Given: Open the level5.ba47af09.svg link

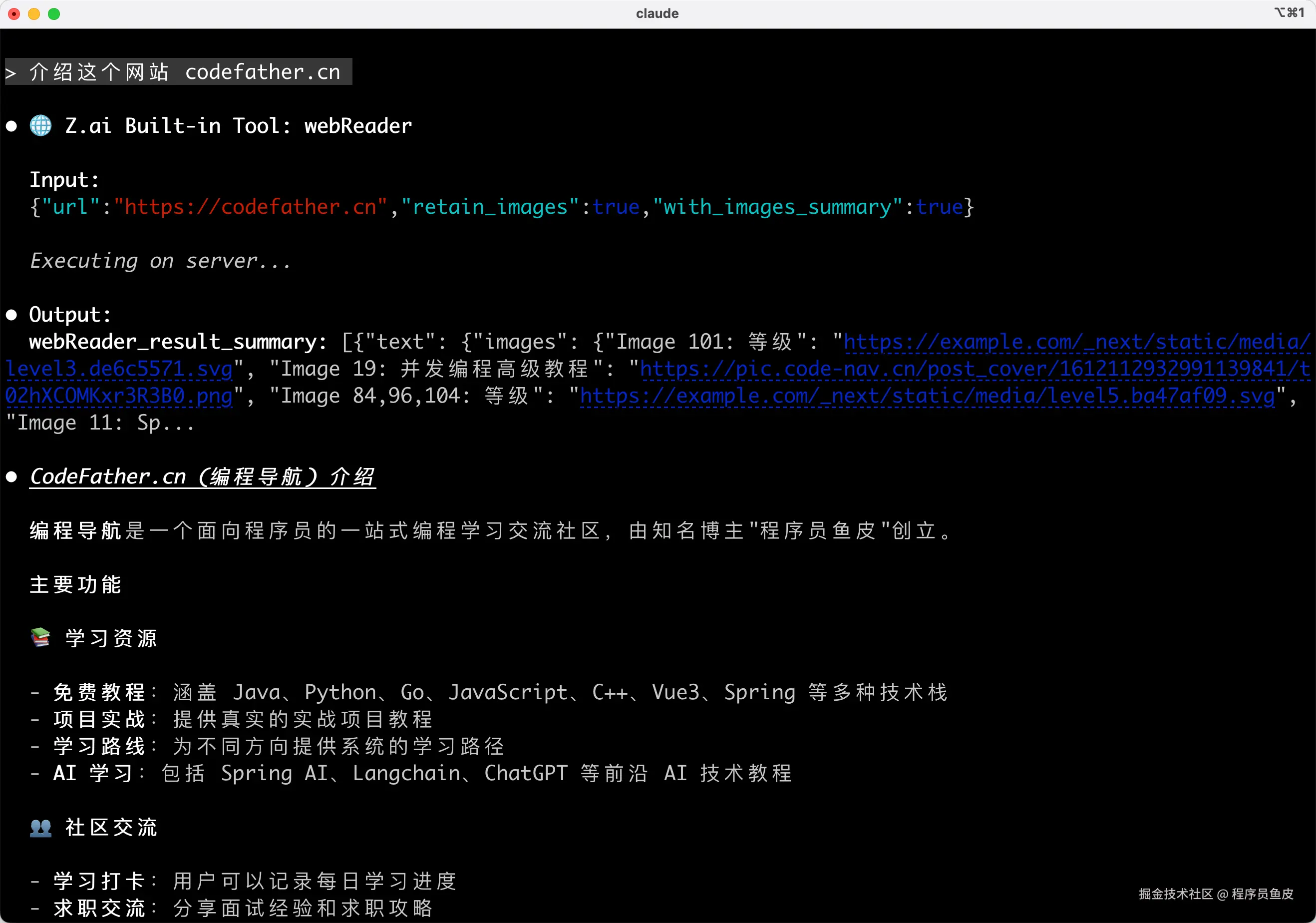Looking at the screenshot, I should pyautogui.click(x=927, y=396).
